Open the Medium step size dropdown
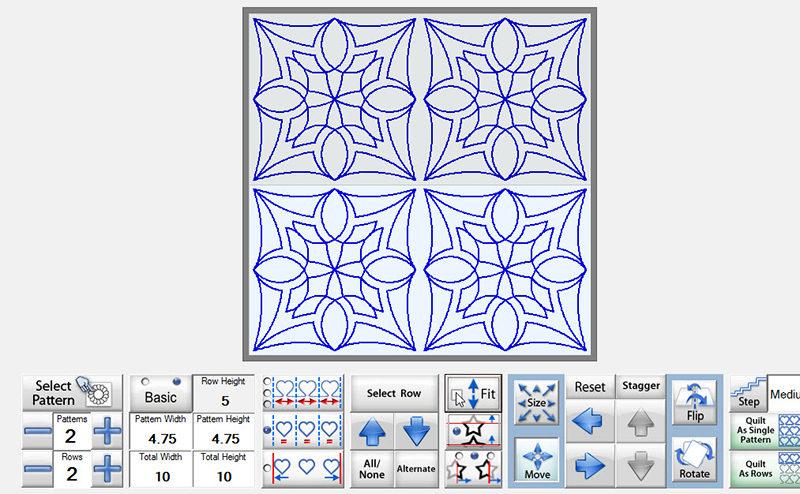 tap(785, 393)
